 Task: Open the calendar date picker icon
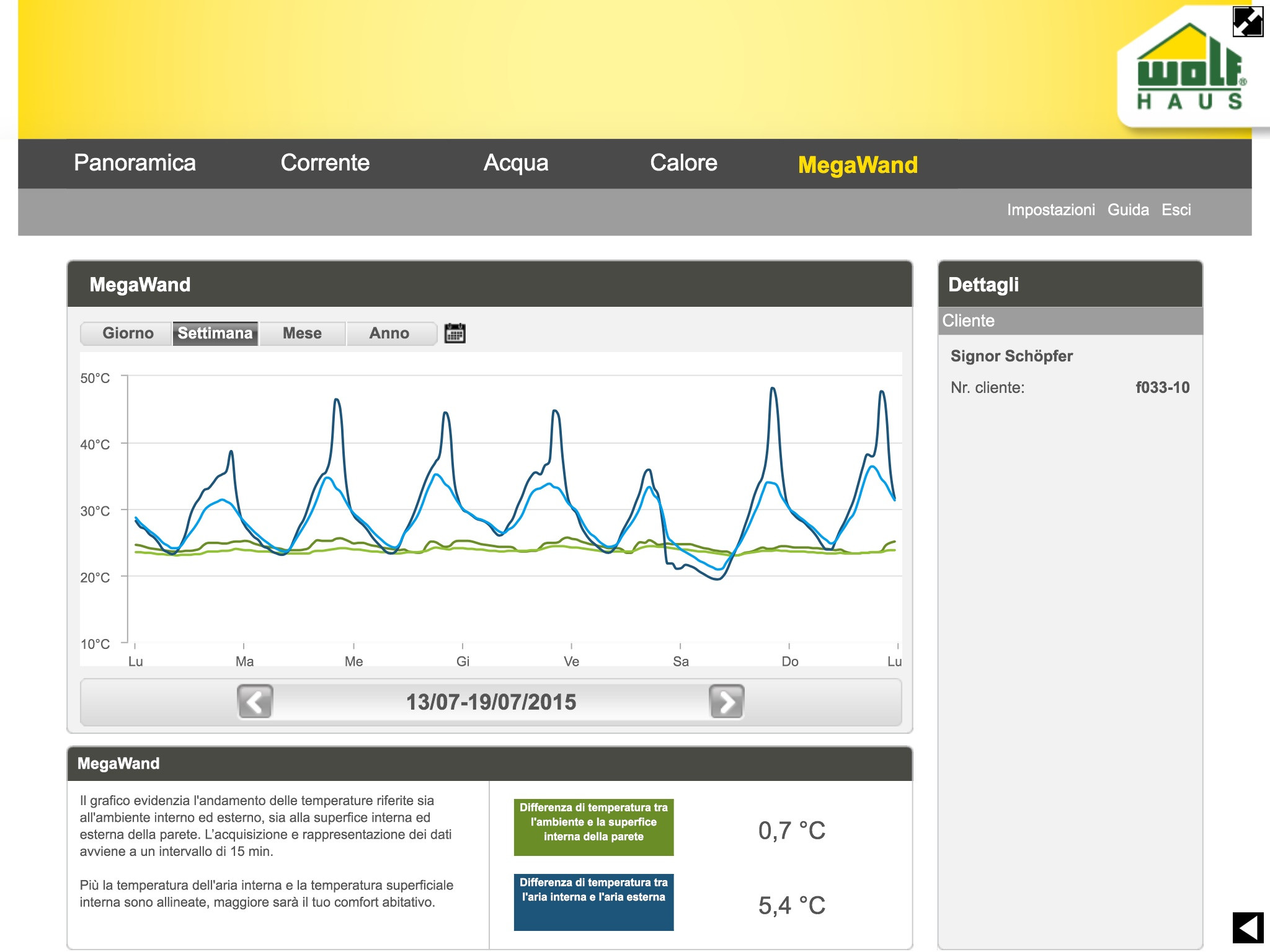(455, 333)
